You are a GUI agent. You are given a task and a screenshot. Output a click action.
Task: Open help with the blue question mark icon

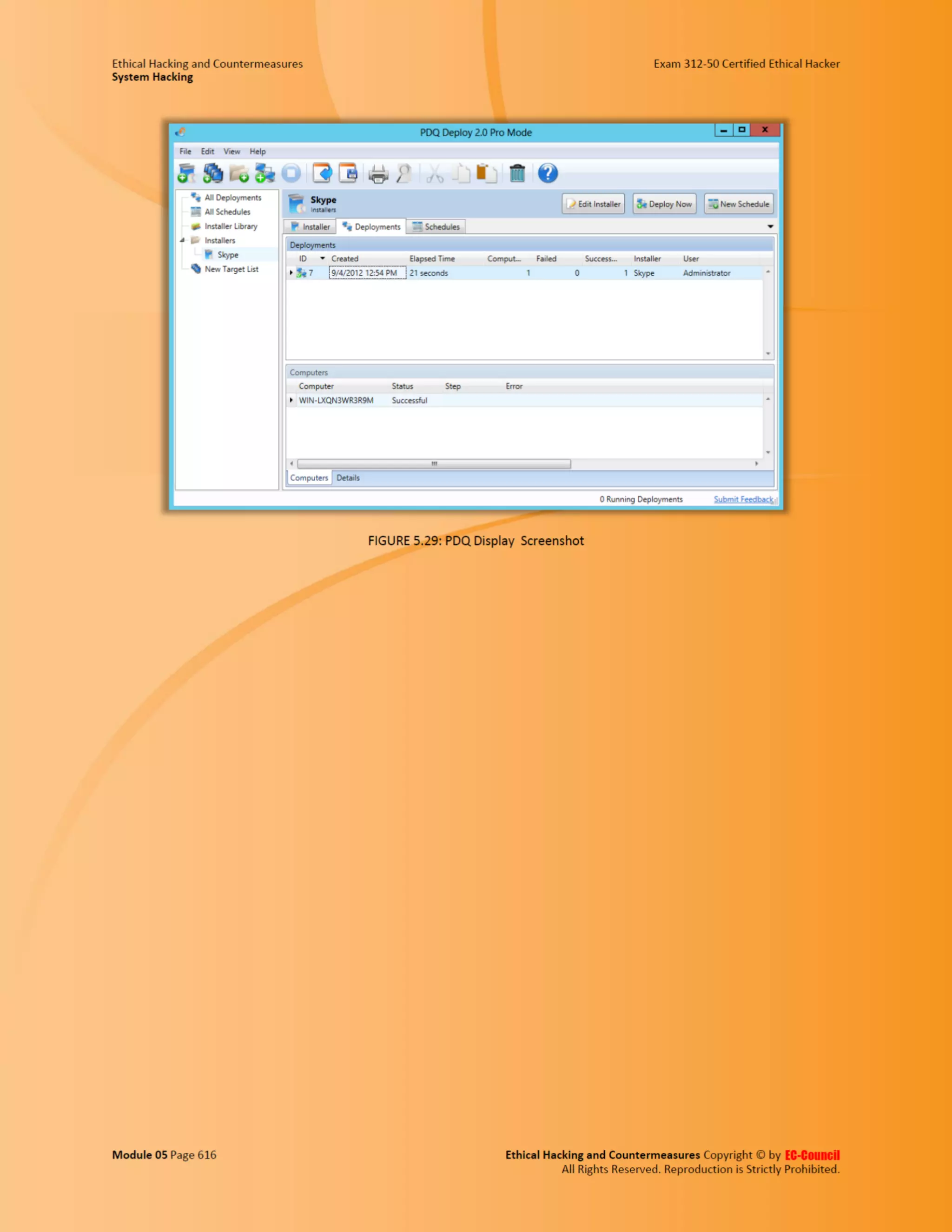(x=548, y=173)
